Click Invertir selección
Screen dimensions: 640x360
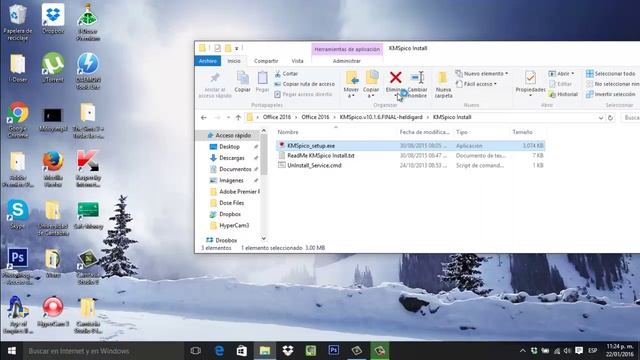click(611, 94)
